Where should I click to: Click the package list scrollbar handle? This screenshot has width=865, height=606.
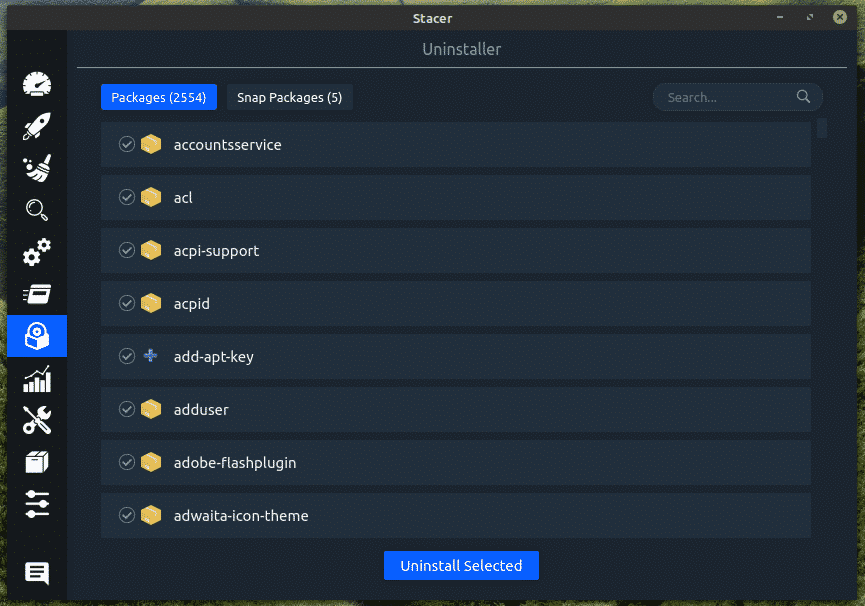point(822,128)
